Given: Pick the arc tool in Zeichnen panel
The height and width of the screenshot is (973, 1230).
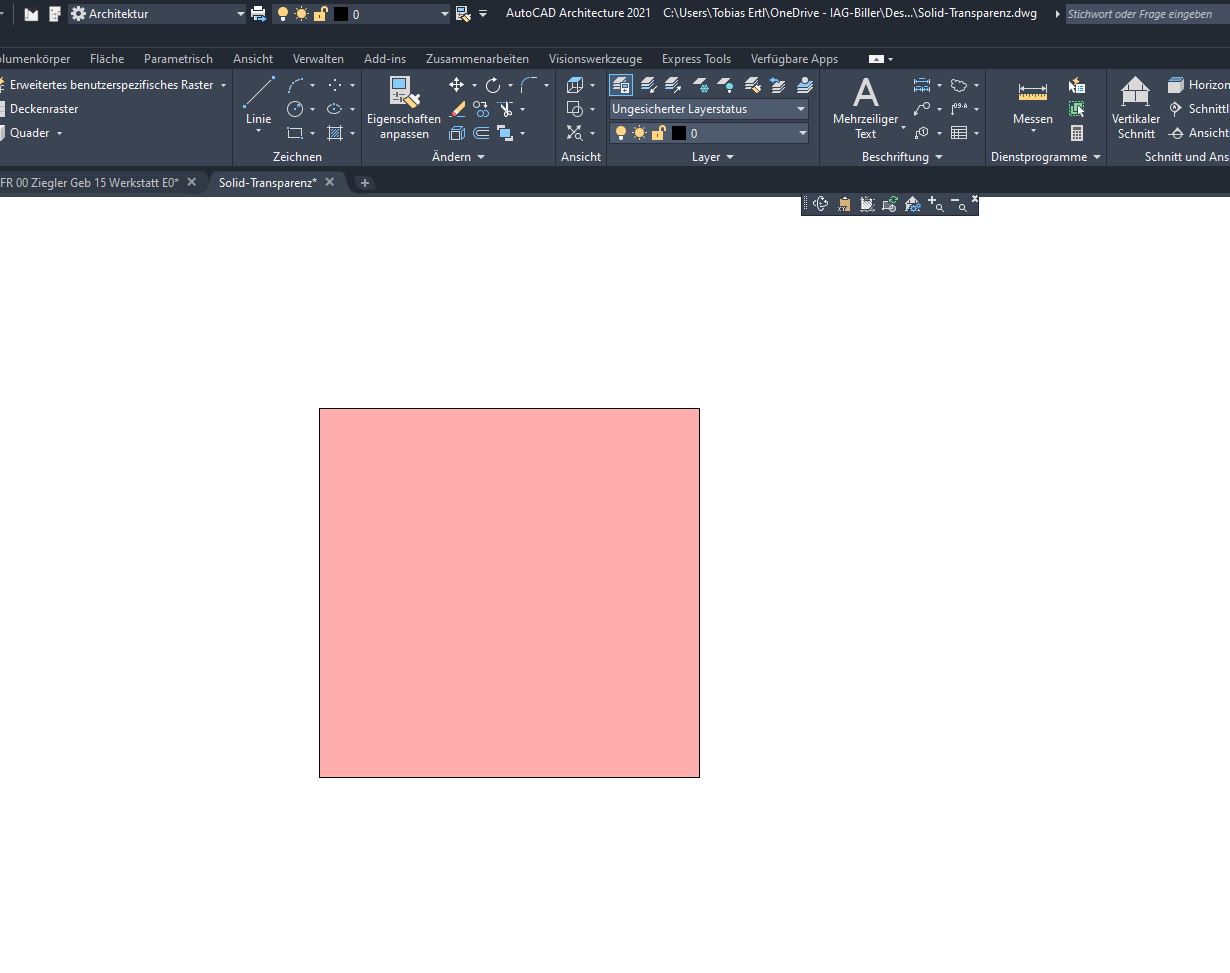Looking at the screenshot, I should (295, 85).
